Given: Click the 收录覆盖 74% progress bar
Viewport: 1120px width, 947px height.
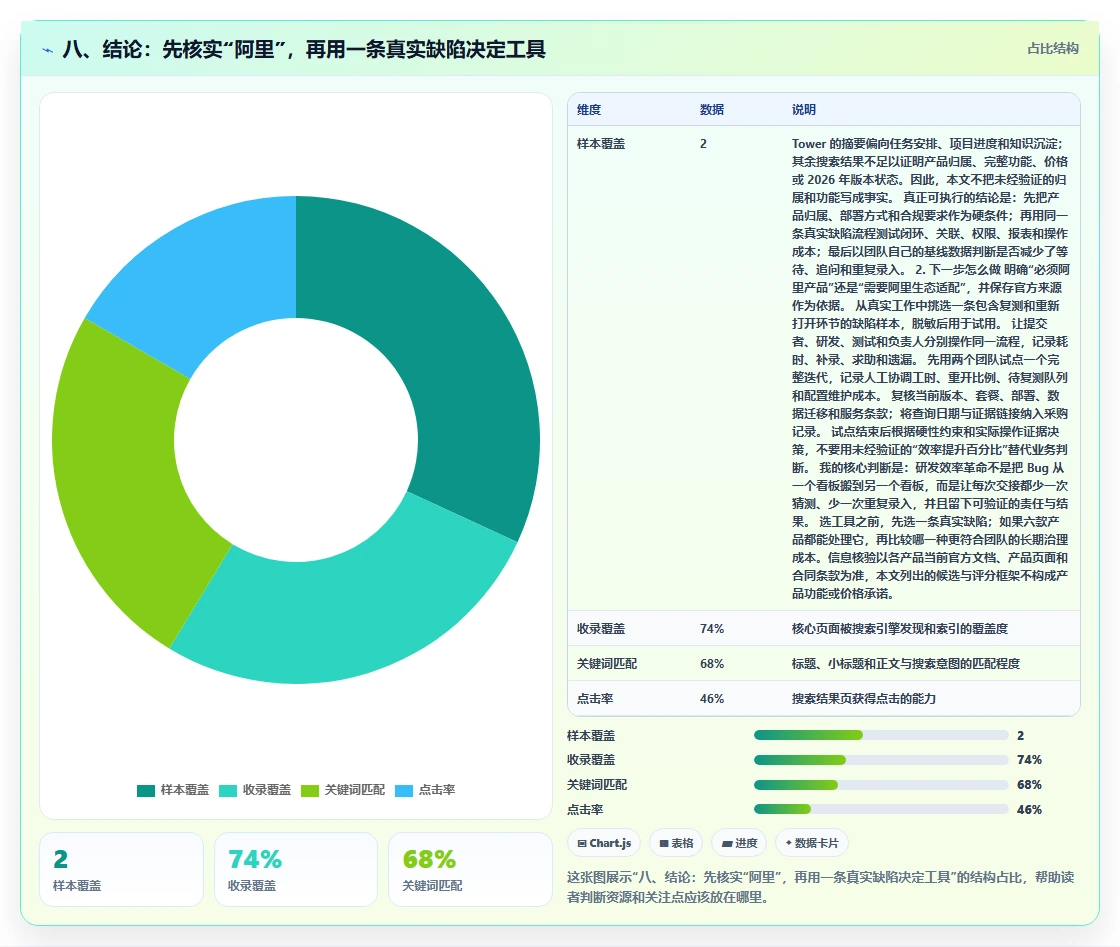Looking at the screenshot, I should point(881,760).
